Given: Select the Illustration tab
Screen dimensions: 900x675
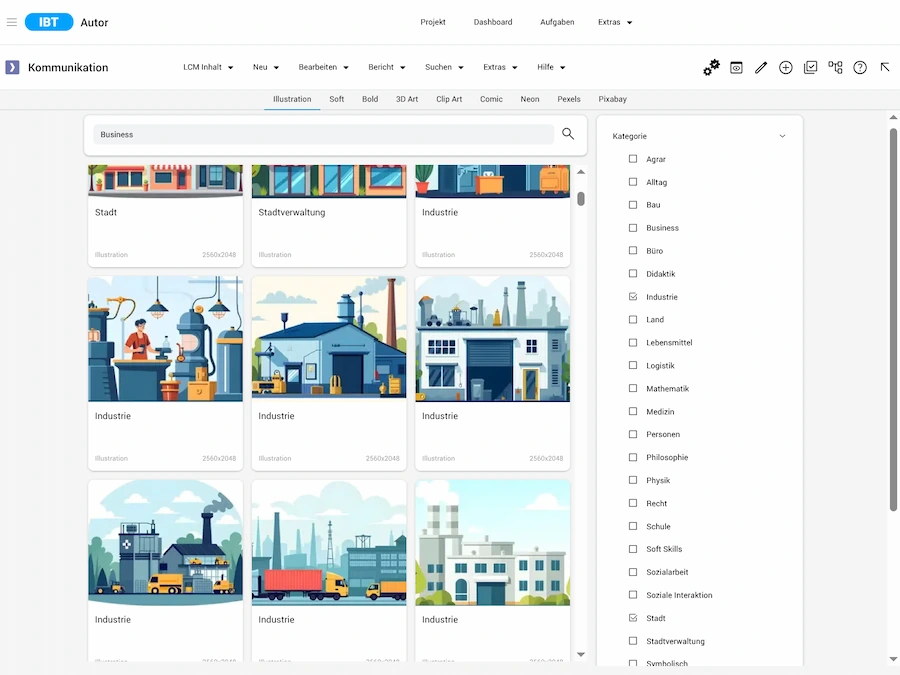Looking at the screenshot, I should click(x=292, y=99).
